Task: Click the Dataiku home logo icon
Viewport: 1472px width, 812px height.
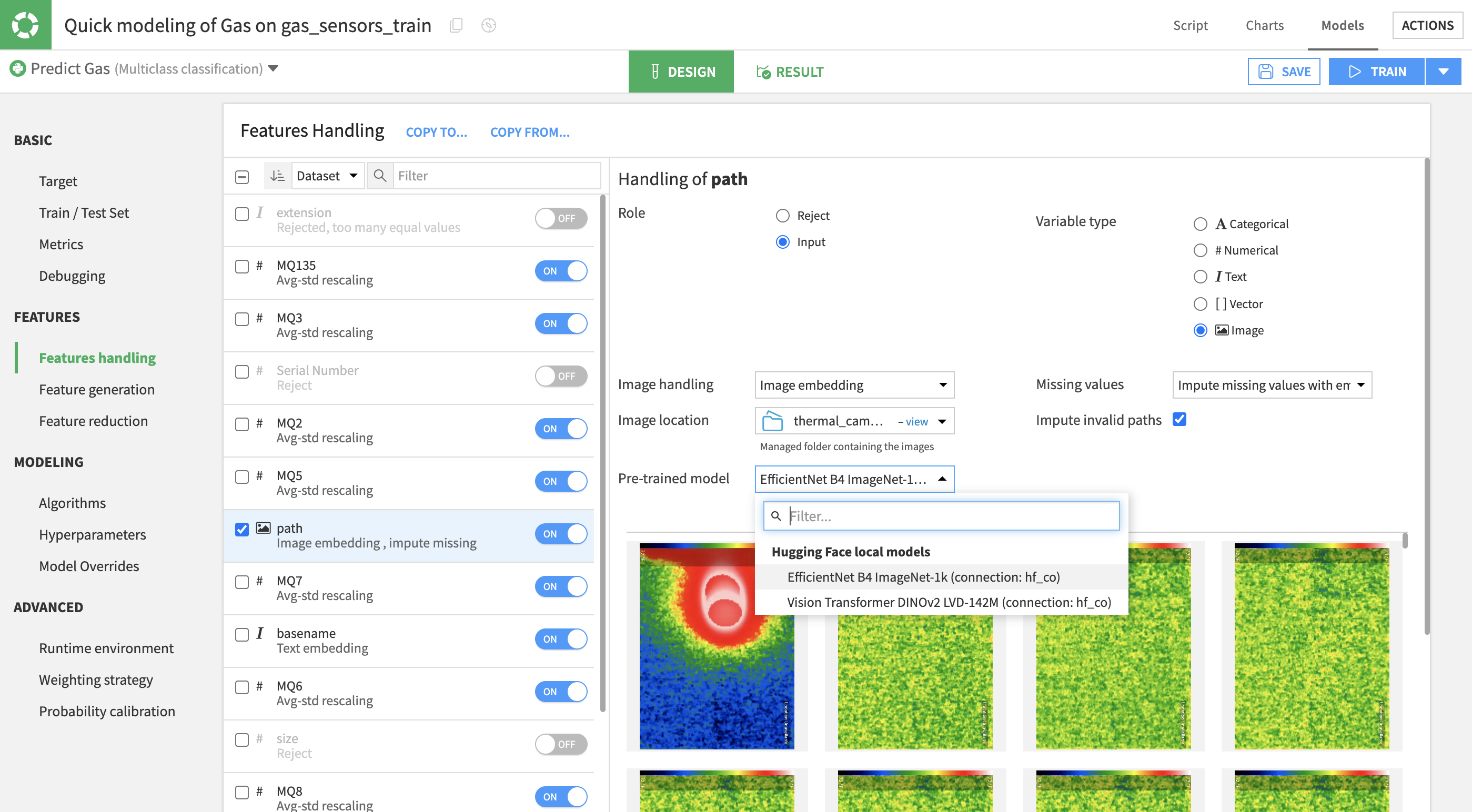Action: coord(25,25)
